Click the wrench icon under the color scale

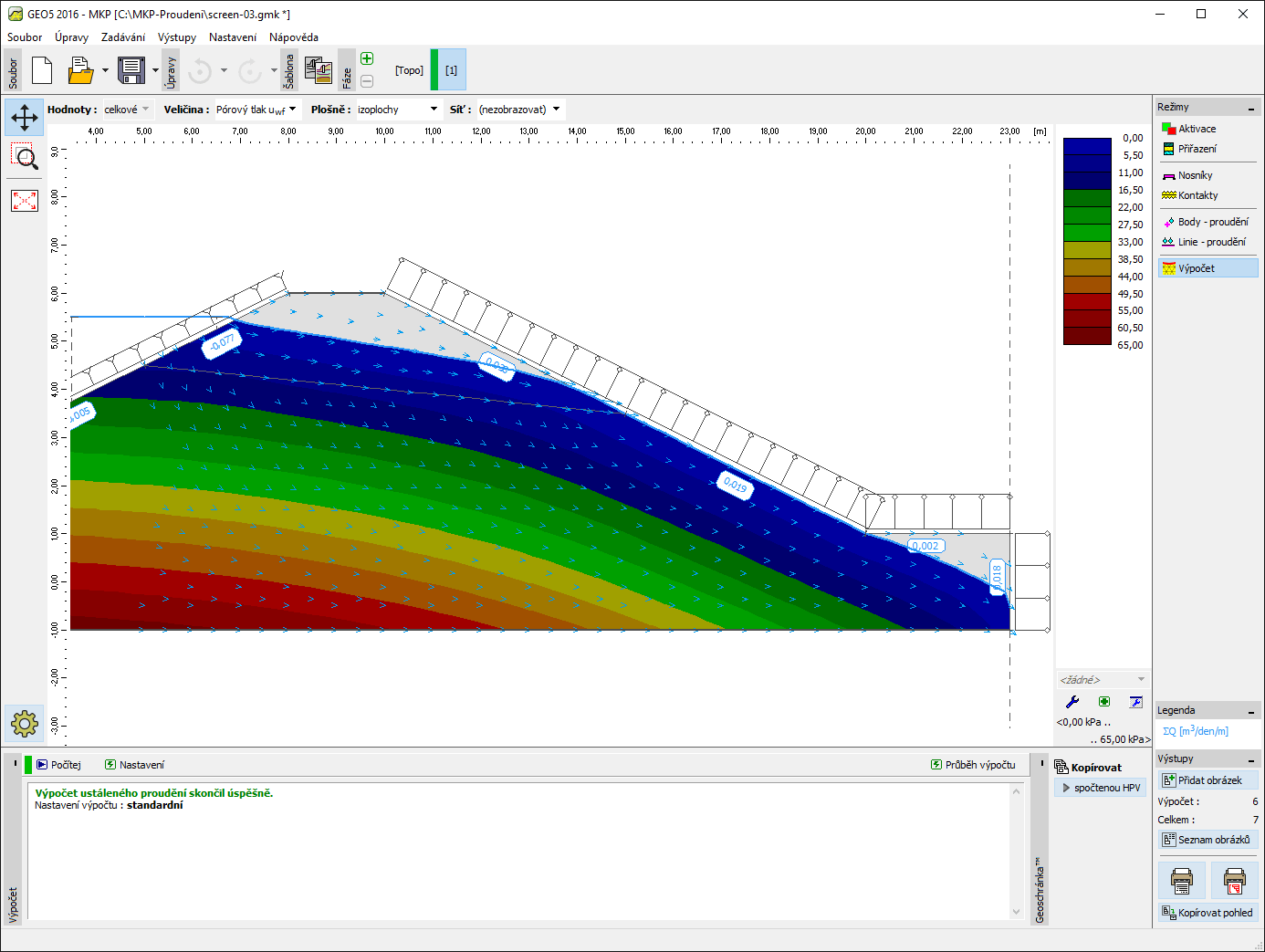click(1072, 701)
